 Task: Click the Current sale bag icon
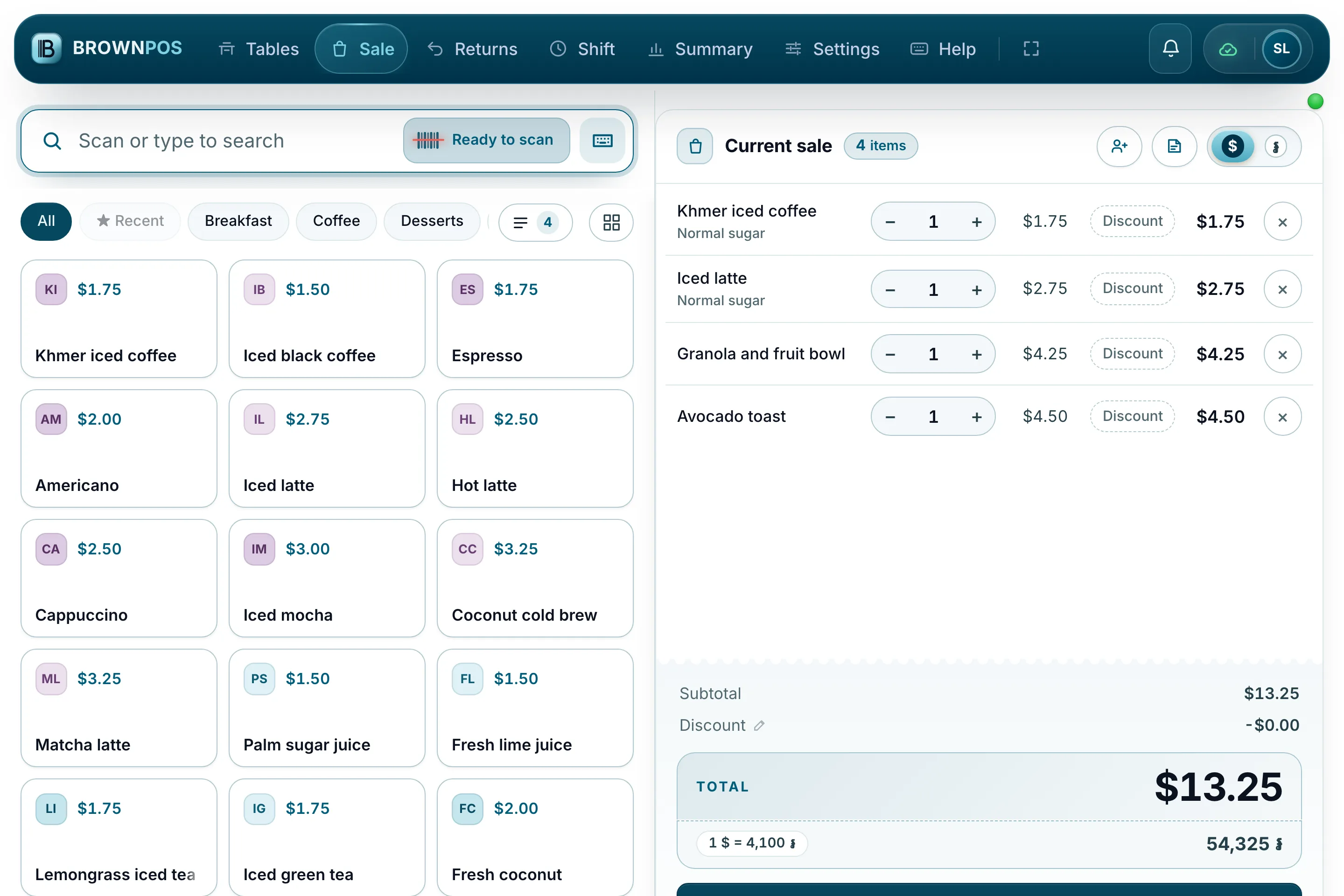click(x=695, y=146)
